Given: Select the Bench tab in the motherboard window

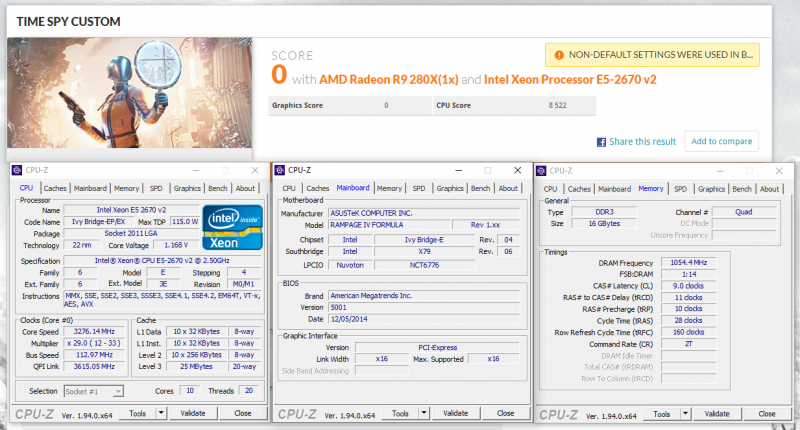Looking at the screenshot, I should click(480, 188).
